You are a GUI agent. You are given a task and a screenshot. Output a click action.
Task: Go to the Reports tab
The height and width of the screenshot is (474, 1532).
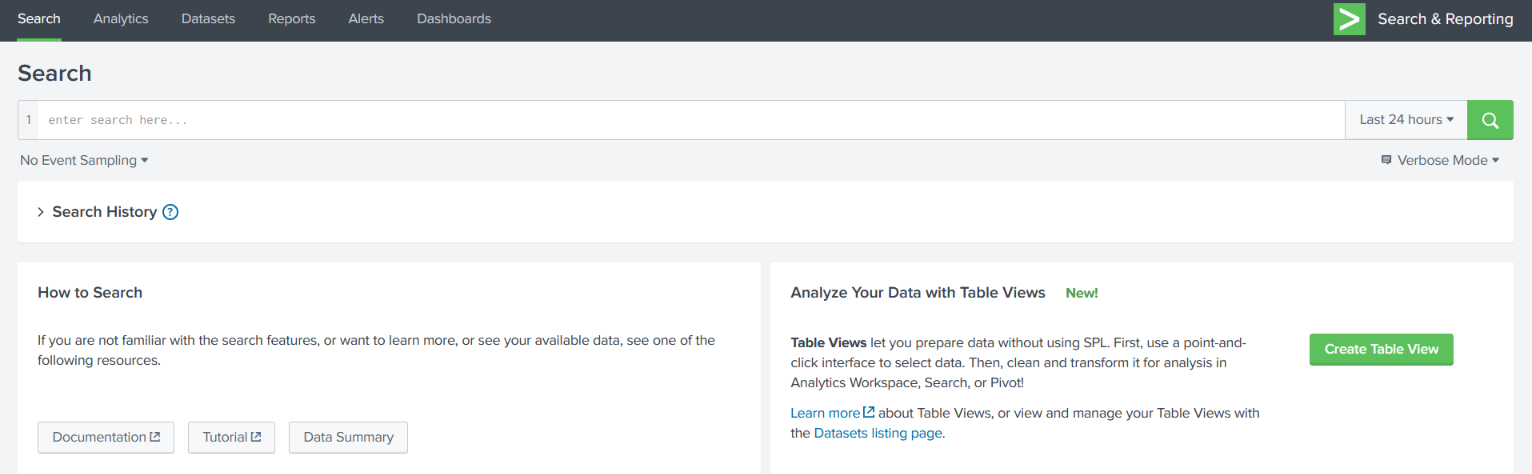[x=291, y=19]
